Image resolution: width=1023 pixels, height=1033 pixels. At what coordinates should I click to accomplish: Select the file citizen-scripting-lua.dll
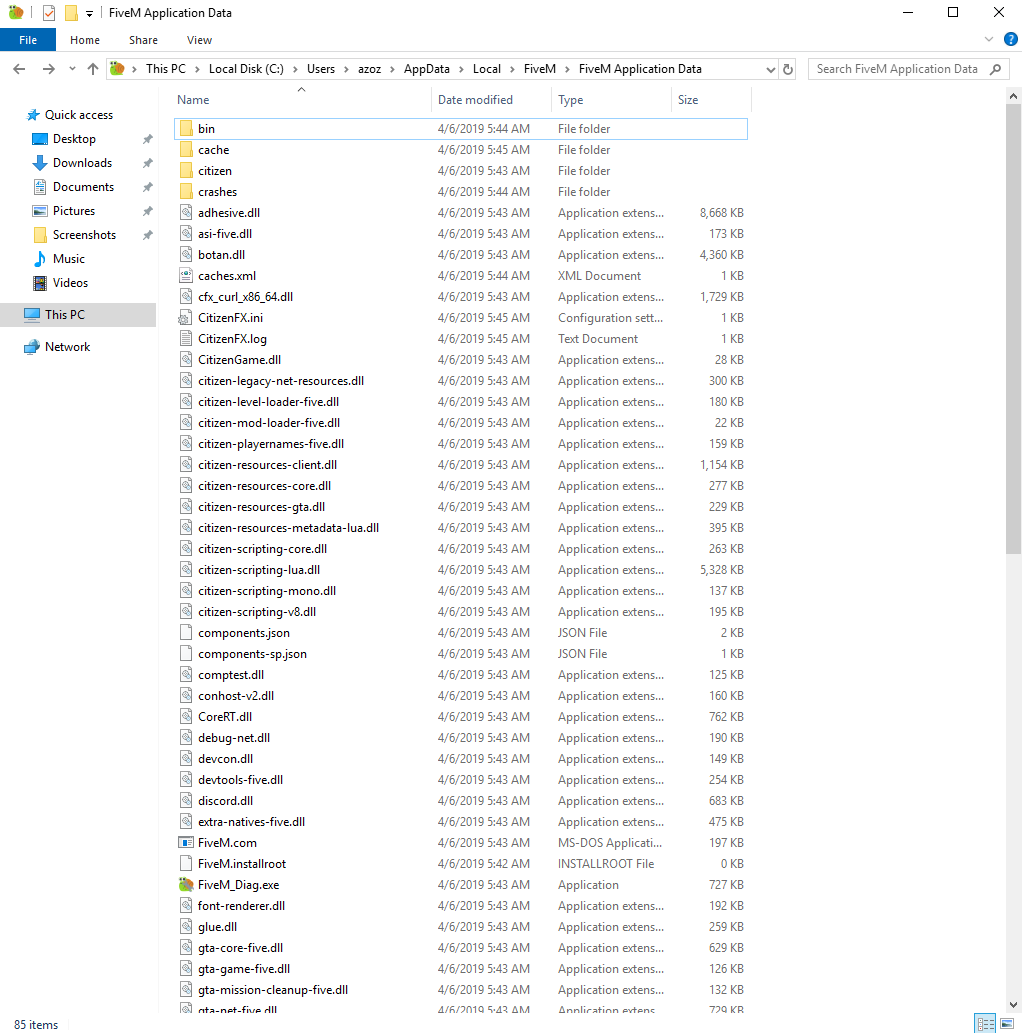pos(259,570)
